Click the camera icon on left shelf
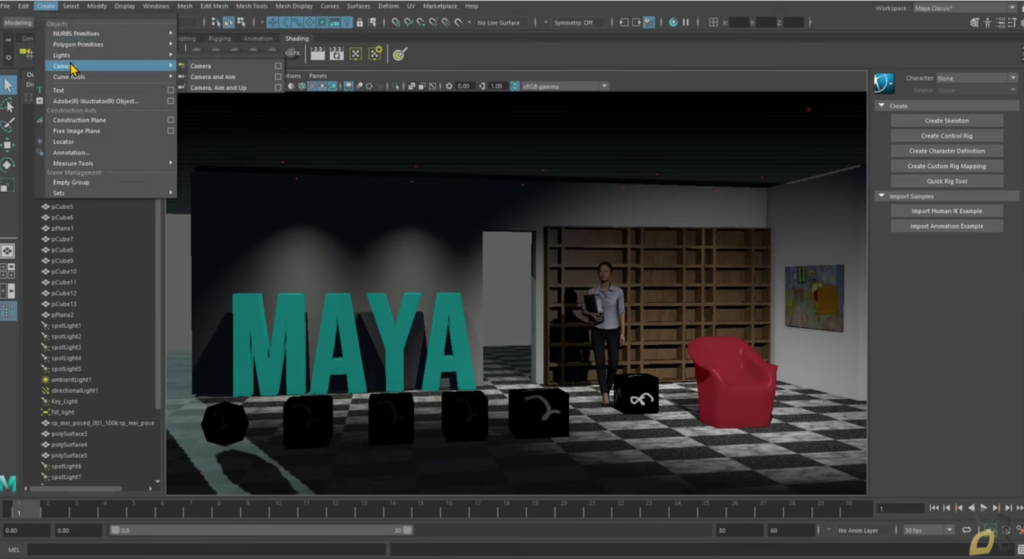 26,52
